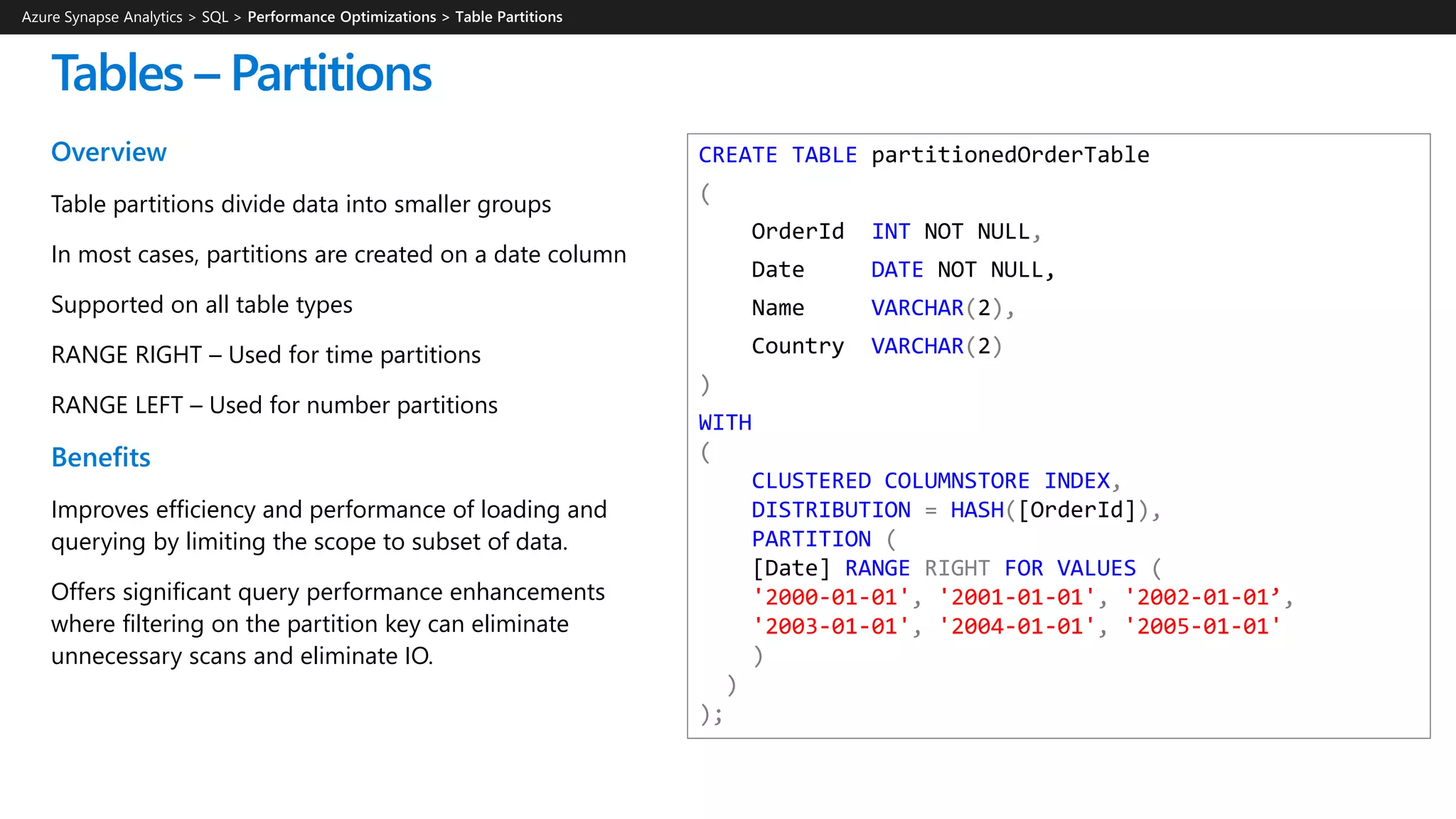Screen dimensions: 1456x819
Task: Click the paragraph starting 'Offers significant query performance'
Action: click(x=328, y=623)
